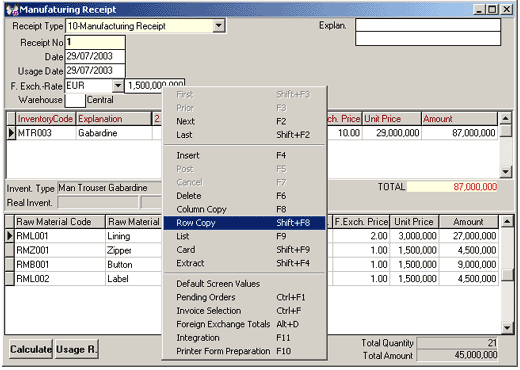Click the Usage R. button
Image resolution: width=520 pixels, height=370 pixels.
coord(76,349)
